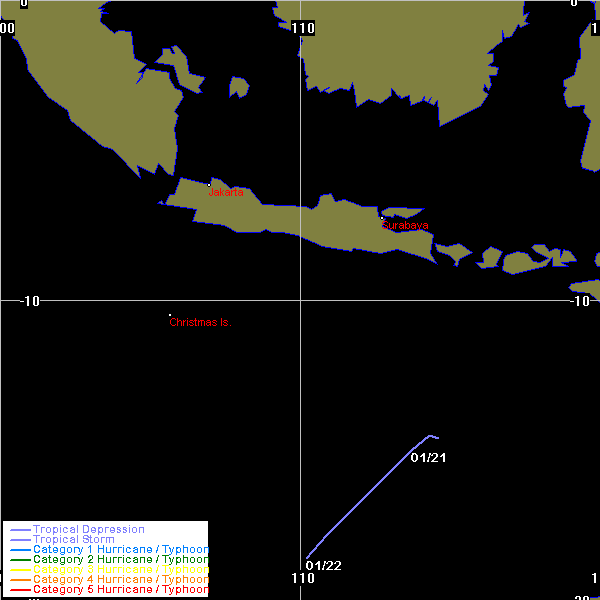Image resolution: width=600 pixels, height=600 pixels.
Task: Select Tropical Storm legend entry
Action: point(73,539)
